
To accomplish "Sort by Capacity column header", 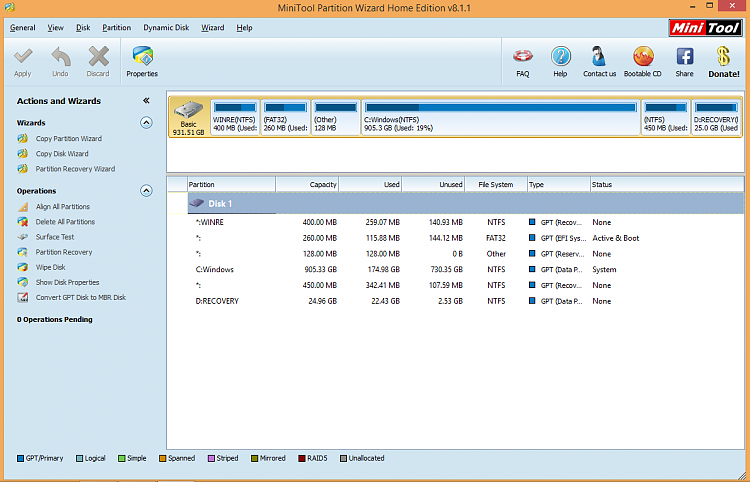I will pyautogui.click(x=307, y=185).
